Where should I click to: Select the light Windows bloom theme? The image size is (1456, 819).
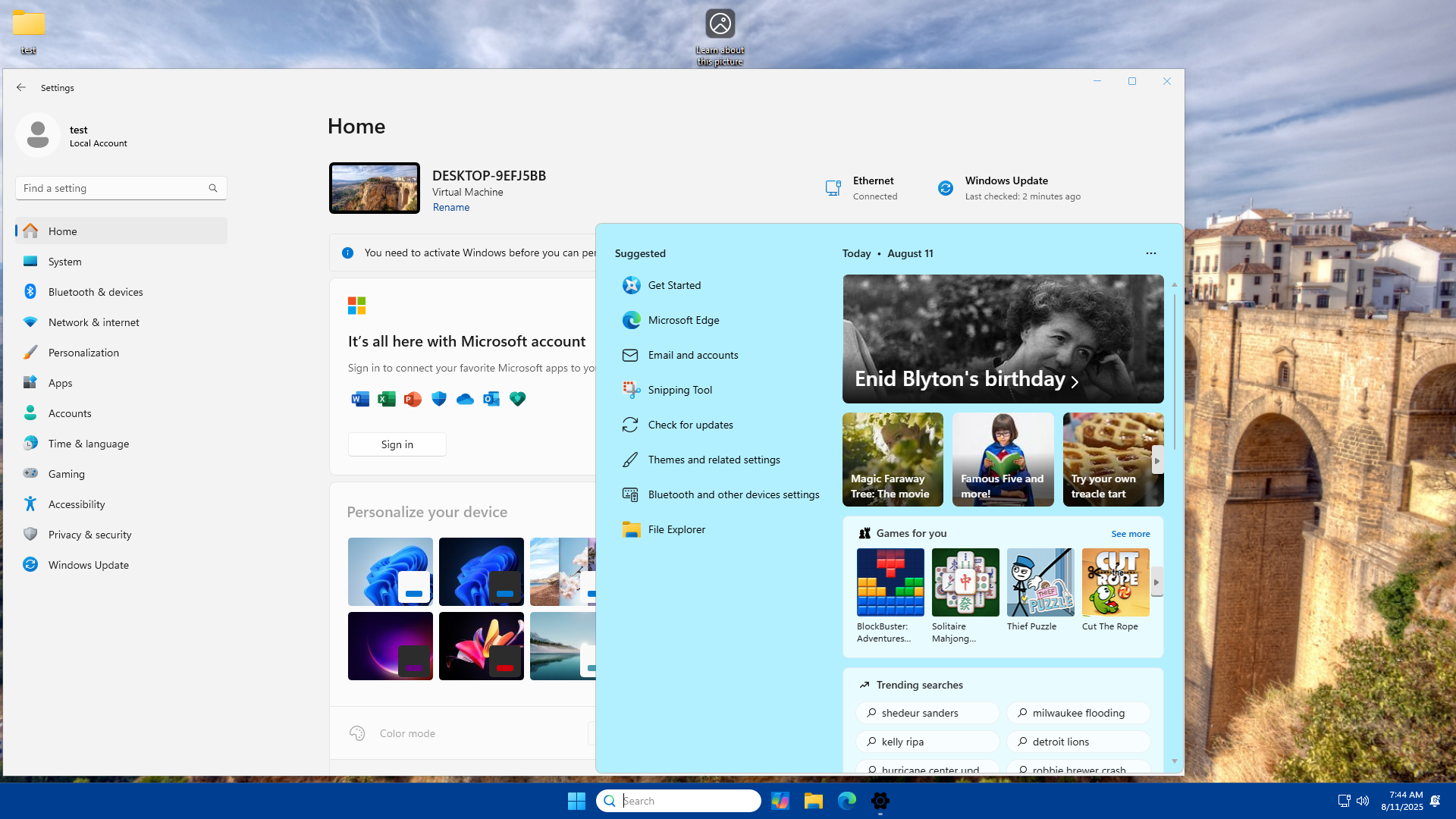point(391,572)
